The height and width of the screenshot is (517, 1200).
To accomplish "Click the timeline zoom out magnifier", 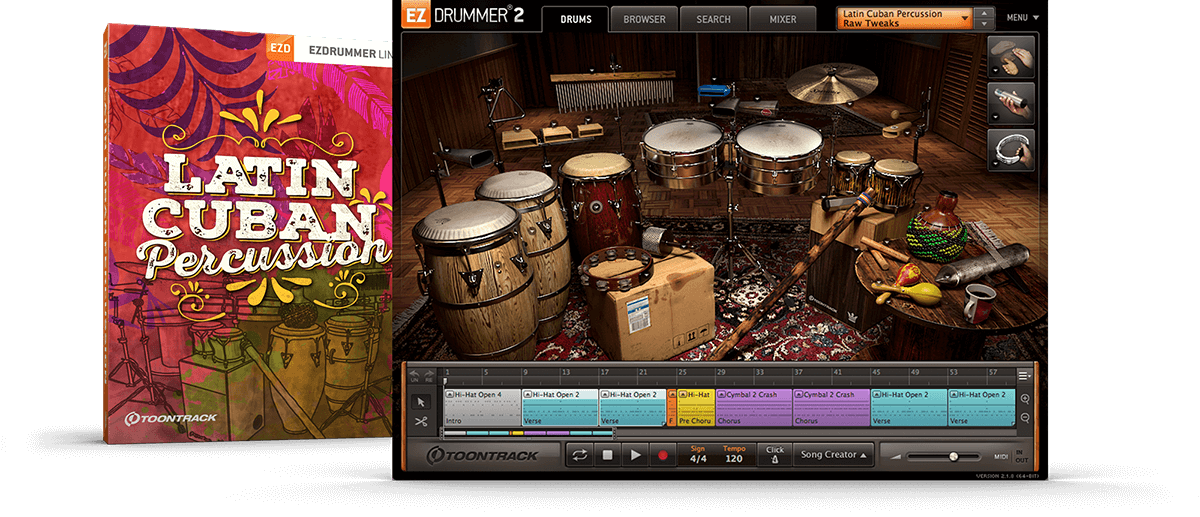I will point(1025,418).
